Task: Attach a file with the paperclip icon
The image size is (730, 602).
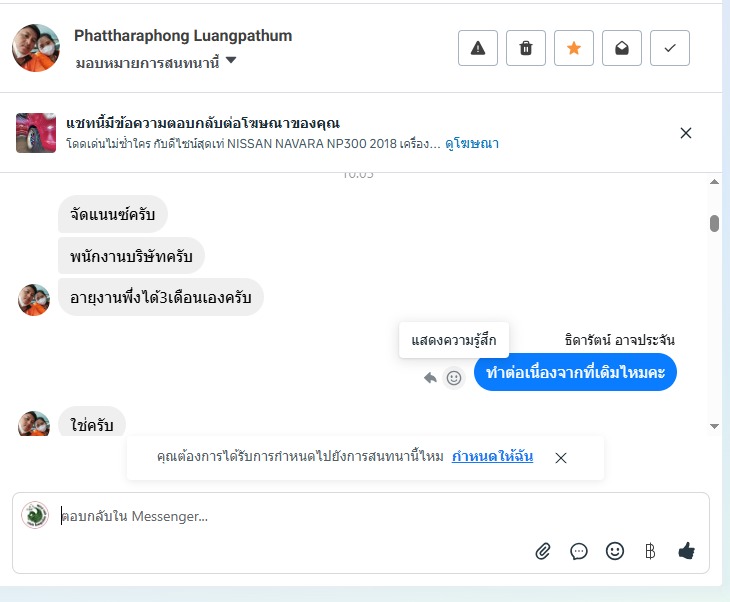Action: (x=543, y=551)
